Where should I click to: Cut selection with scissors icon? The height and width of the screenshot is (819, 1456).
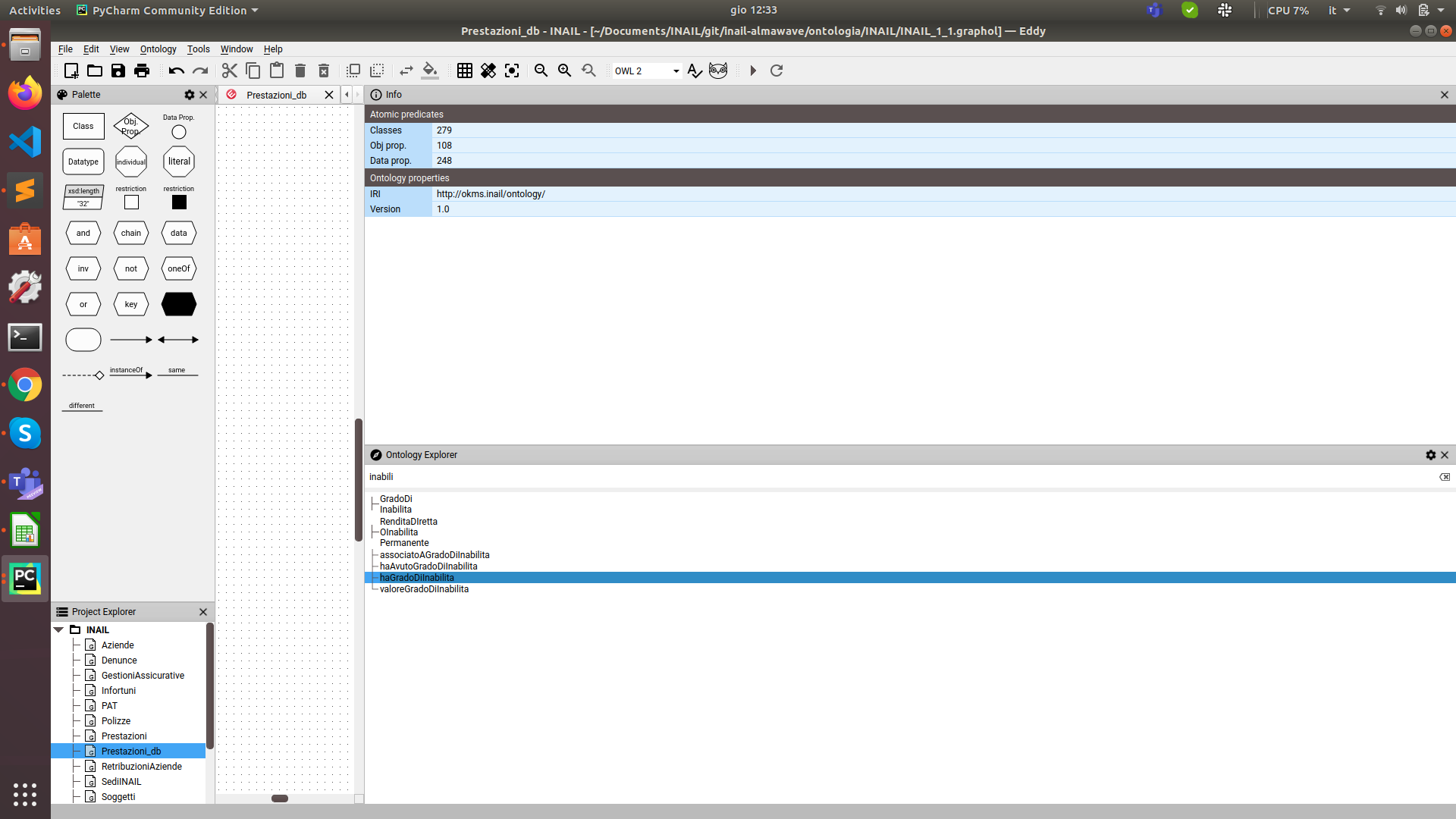(x=230, y=71)
